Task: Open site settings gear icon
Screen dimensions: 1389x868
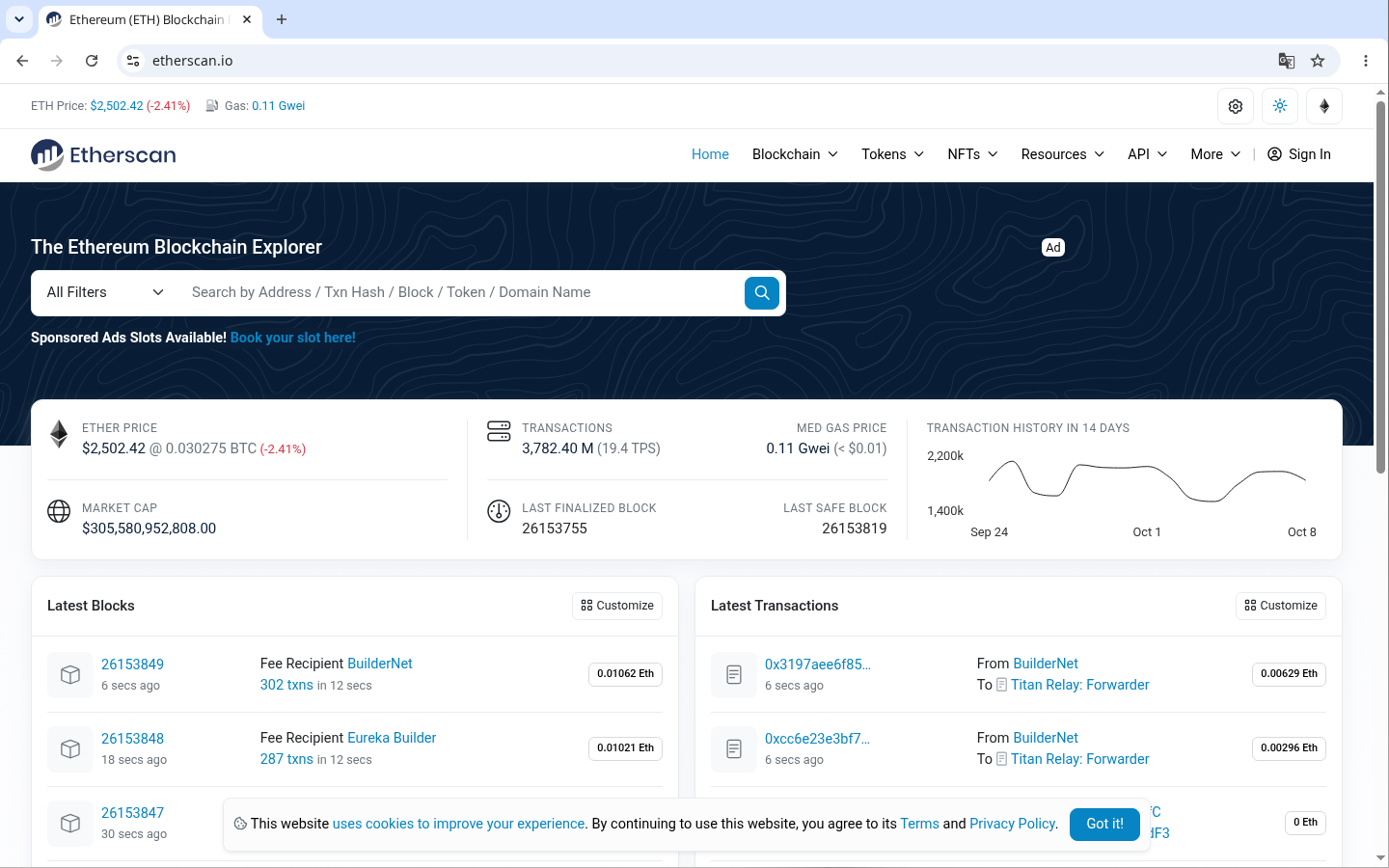Action: coord(1236,106)
